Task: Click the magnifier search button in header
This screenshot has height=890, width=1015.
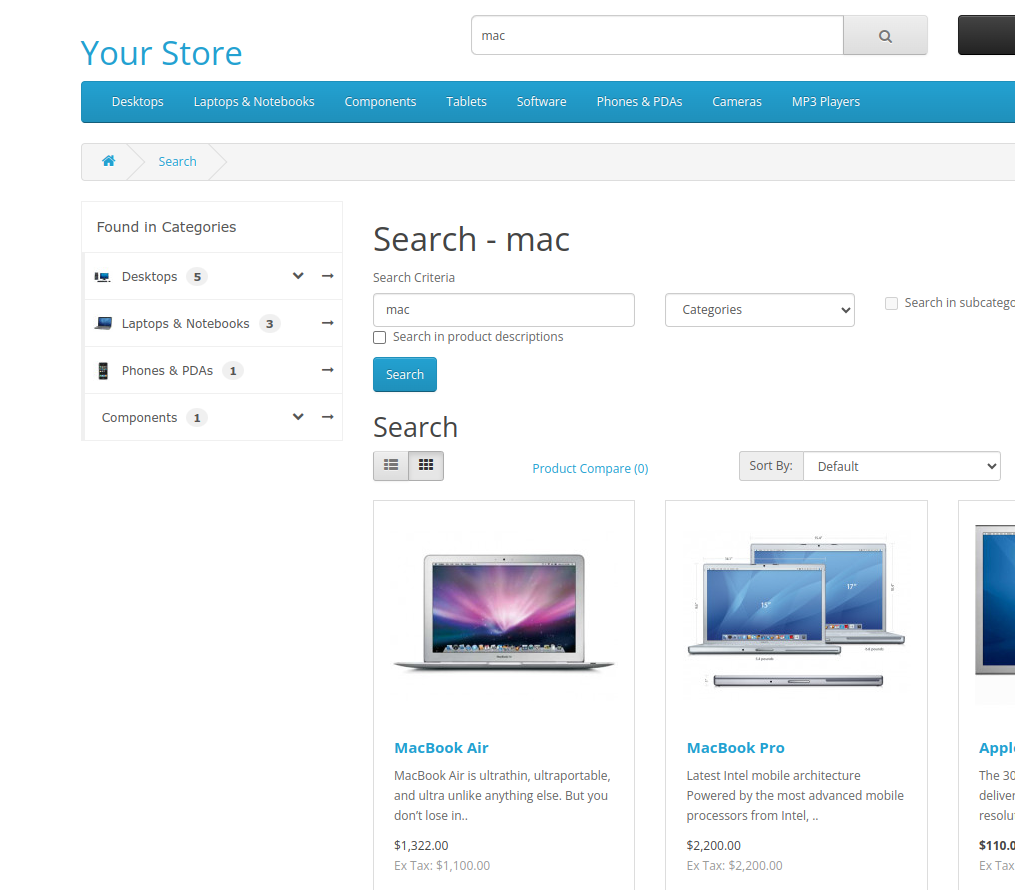Action: [x=885, y=36]
